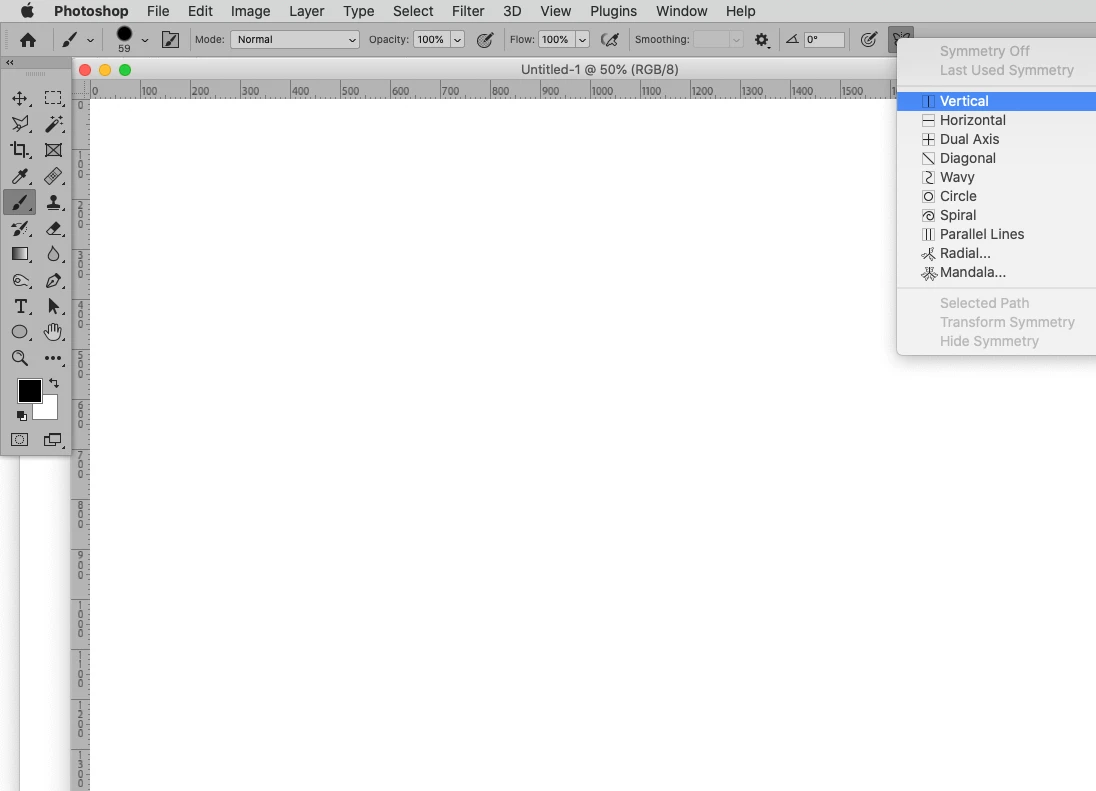The width and height of the screenshot is (1096, 791).
Task: Open the Plugins menu
Action: click(x=613, y=11)
